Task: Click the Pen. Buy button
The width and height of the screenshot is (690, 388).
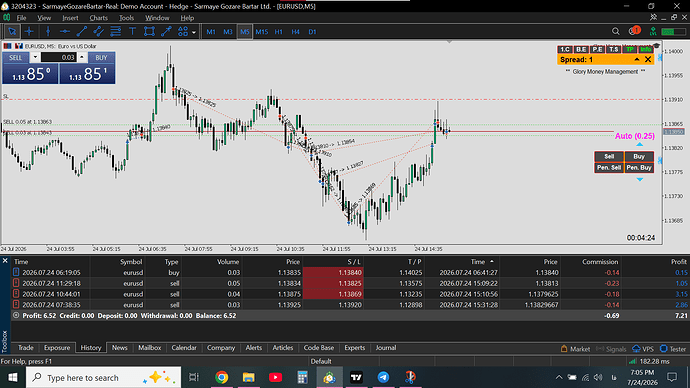Action: click(639, 168)
